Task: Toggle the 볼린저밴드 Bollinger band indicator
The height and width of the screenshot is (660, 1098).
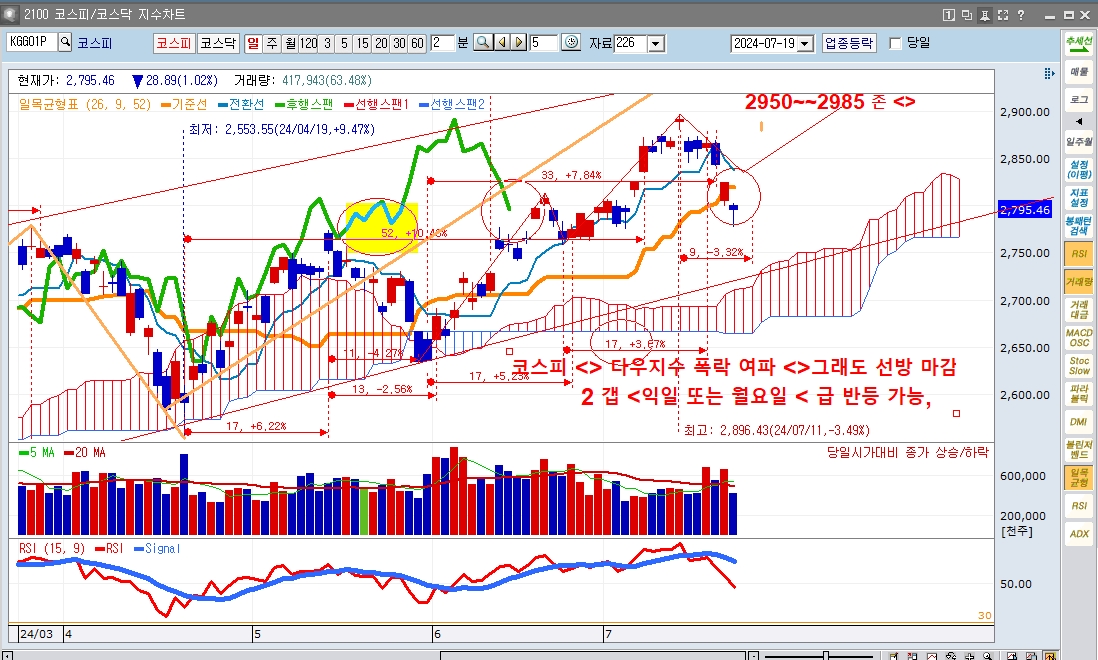Action: coord(1078,449)
